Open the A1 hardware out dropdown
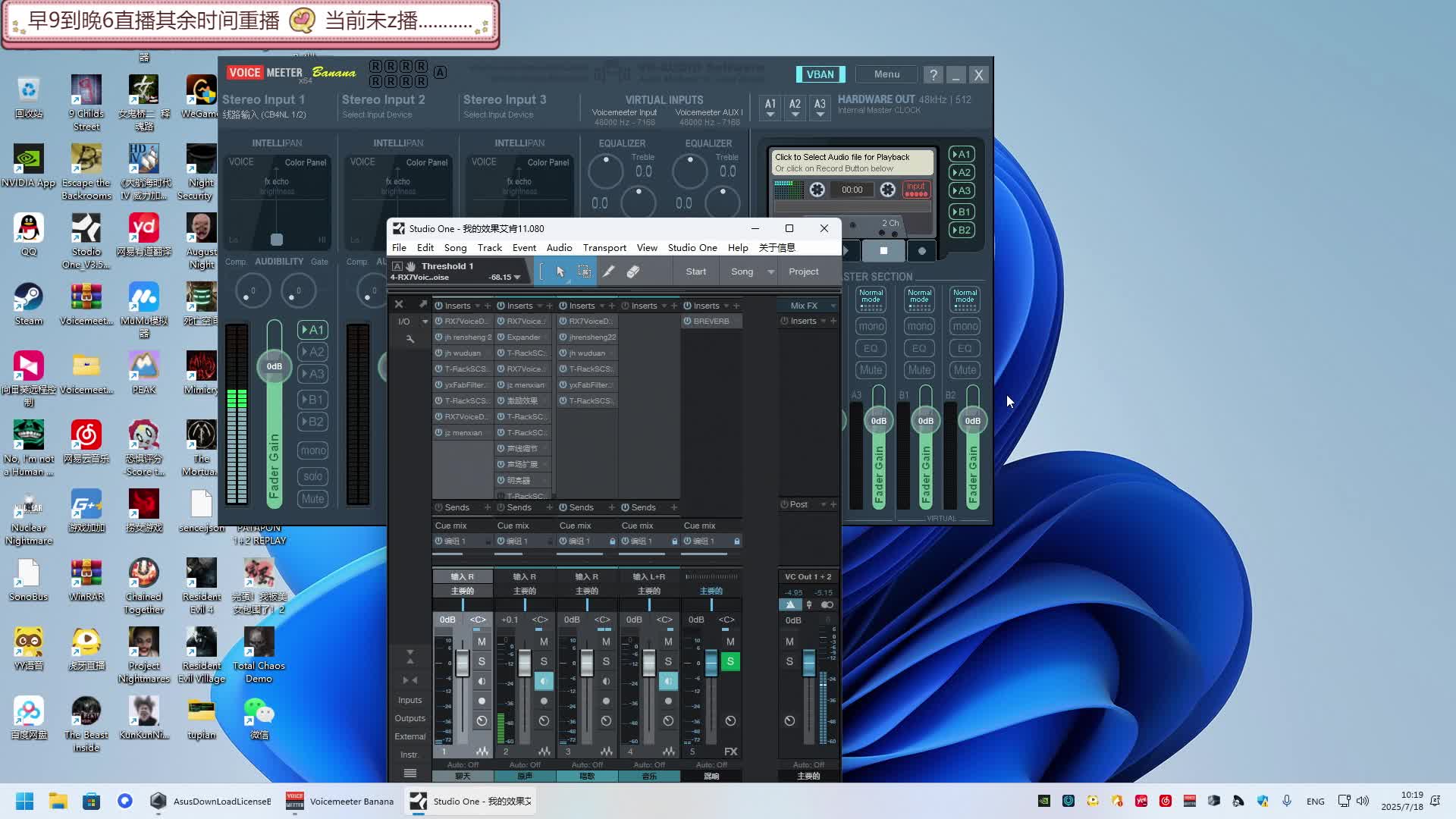 [x=770, y=108]
